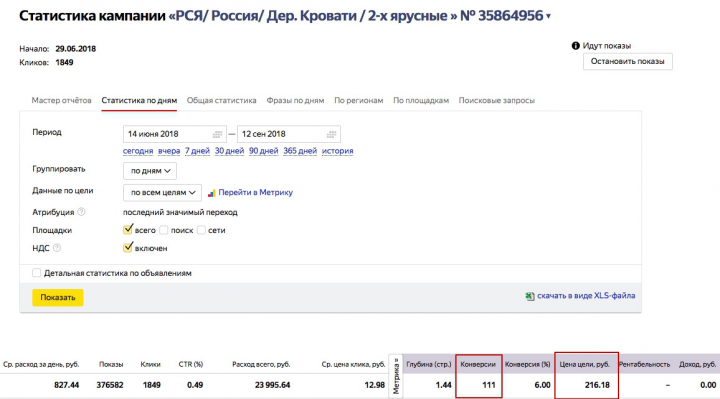Image resolution: width=720 pixels, height=399 pixels.
Task: Choose the 7 дней period link
Action: (x=197, y=151)
